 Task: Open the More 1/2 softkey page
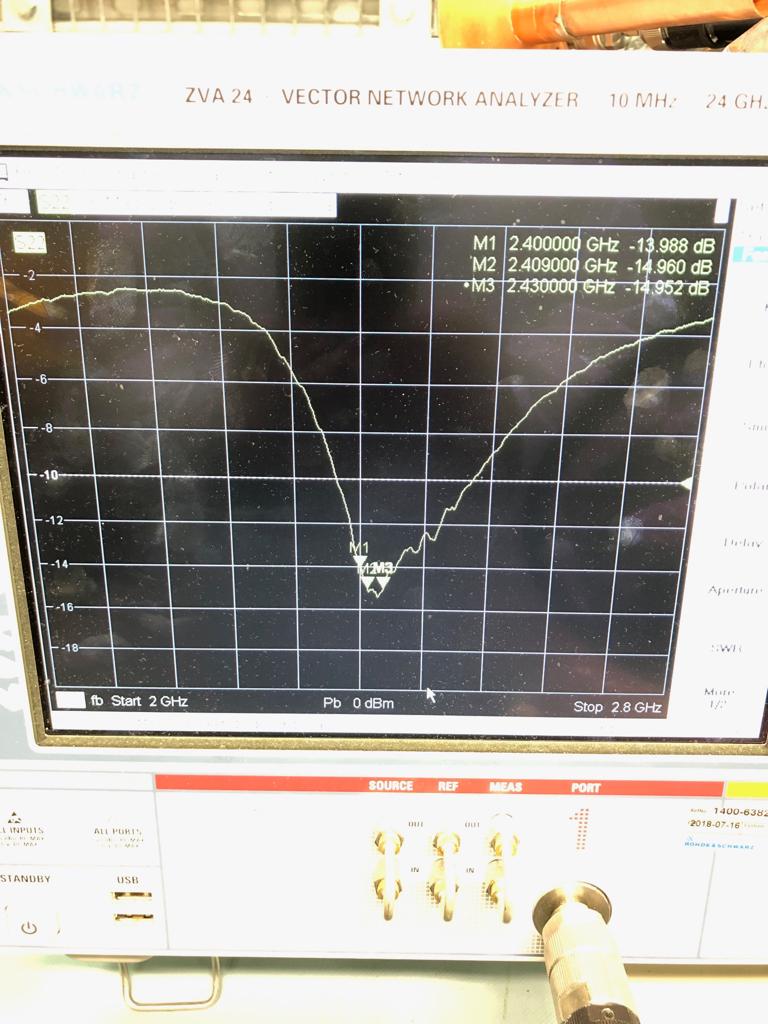(718, 698)
